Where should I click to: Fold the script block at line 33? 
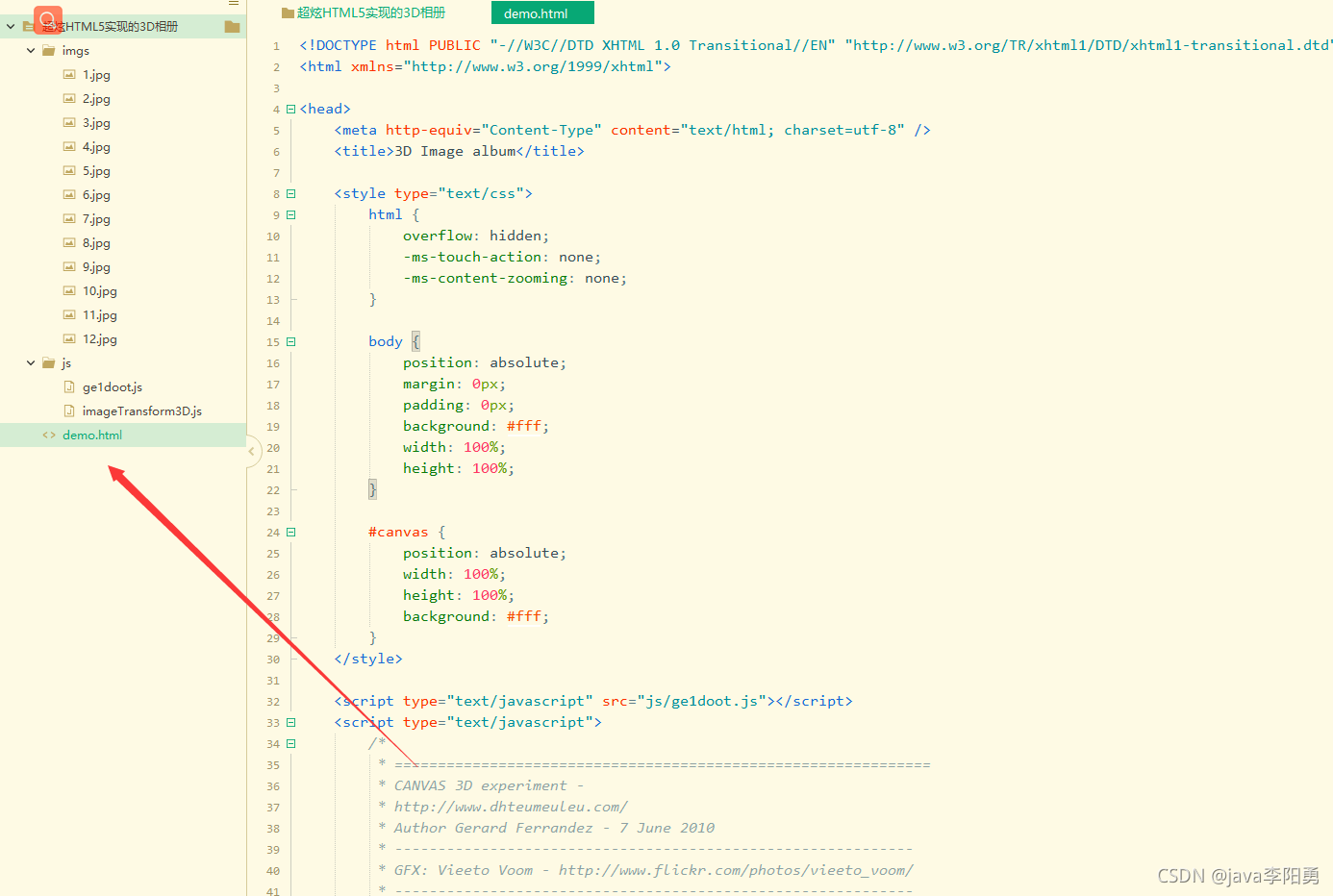[290, 722]
